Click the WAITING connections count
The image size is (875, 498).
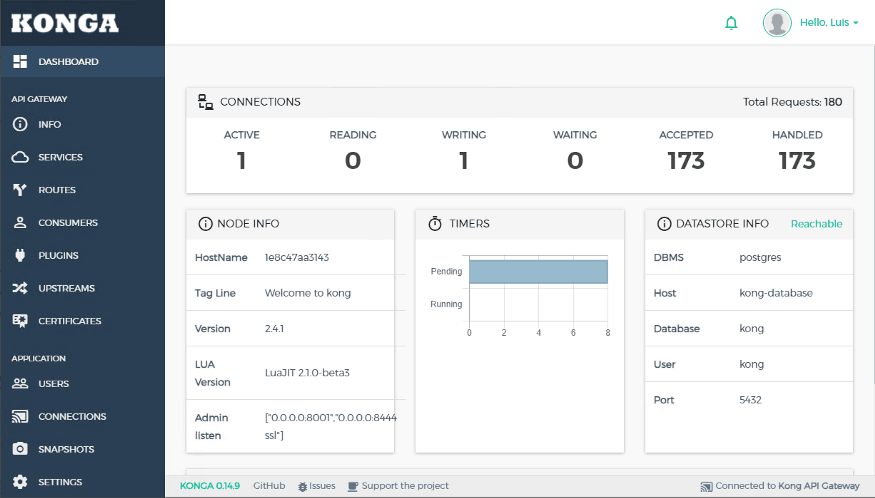tap(575, 161)
